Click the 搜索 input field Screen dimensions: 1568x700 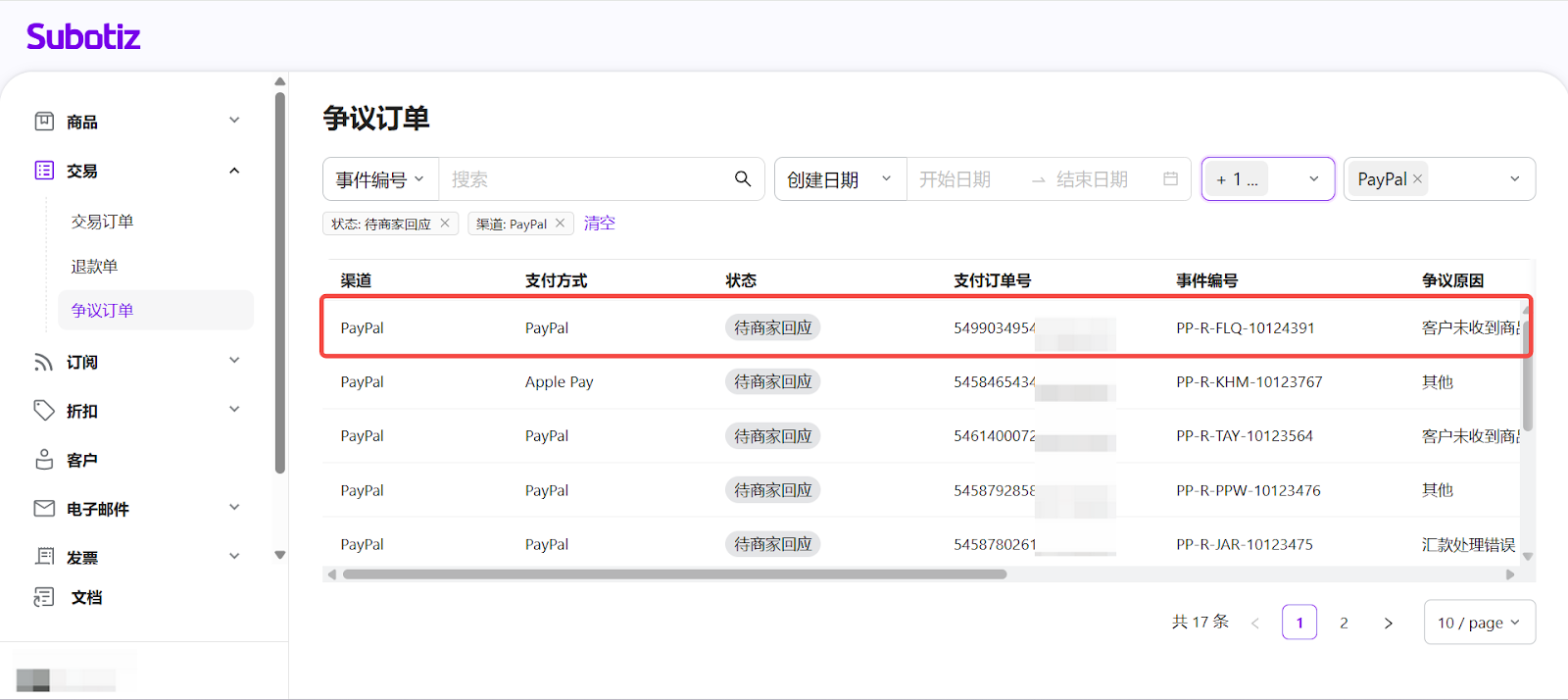(x=583, y=179)
